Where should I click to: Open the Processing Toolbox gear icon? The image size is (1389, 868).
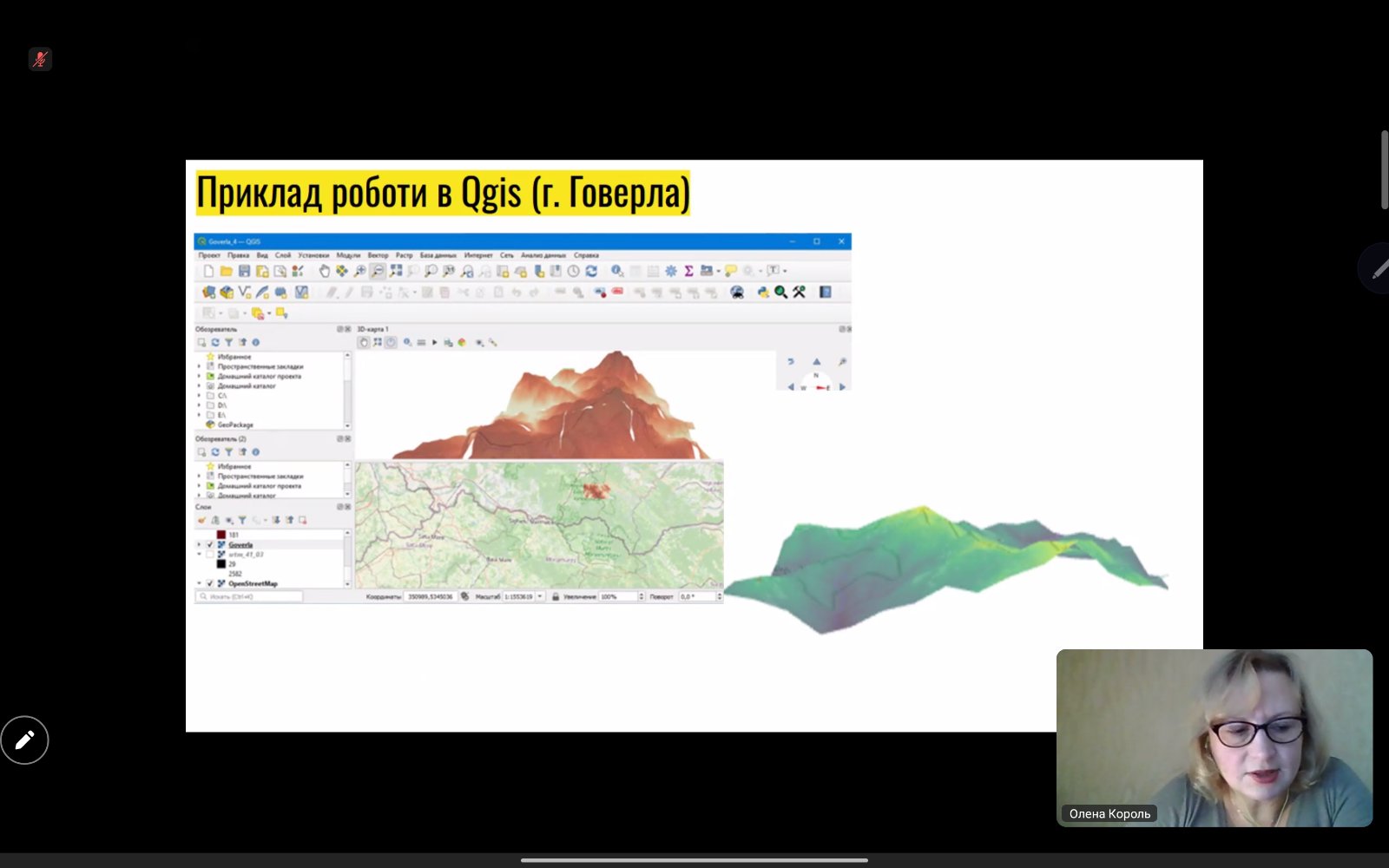pos(670,272)
